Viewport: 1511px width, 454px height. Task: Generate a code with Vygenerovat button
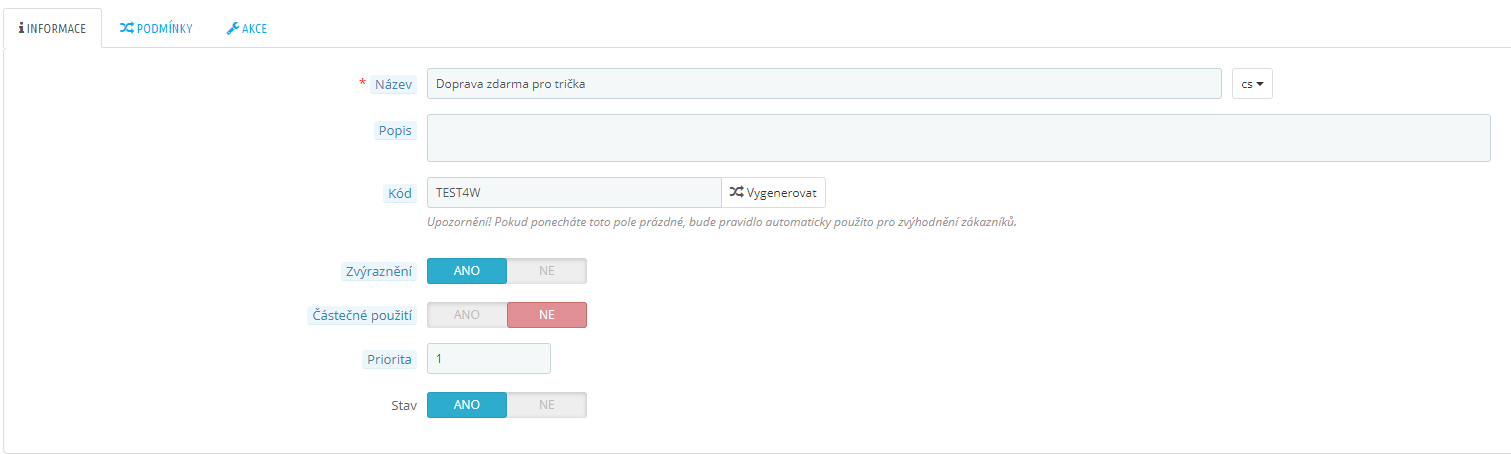(x=773, y=192)
